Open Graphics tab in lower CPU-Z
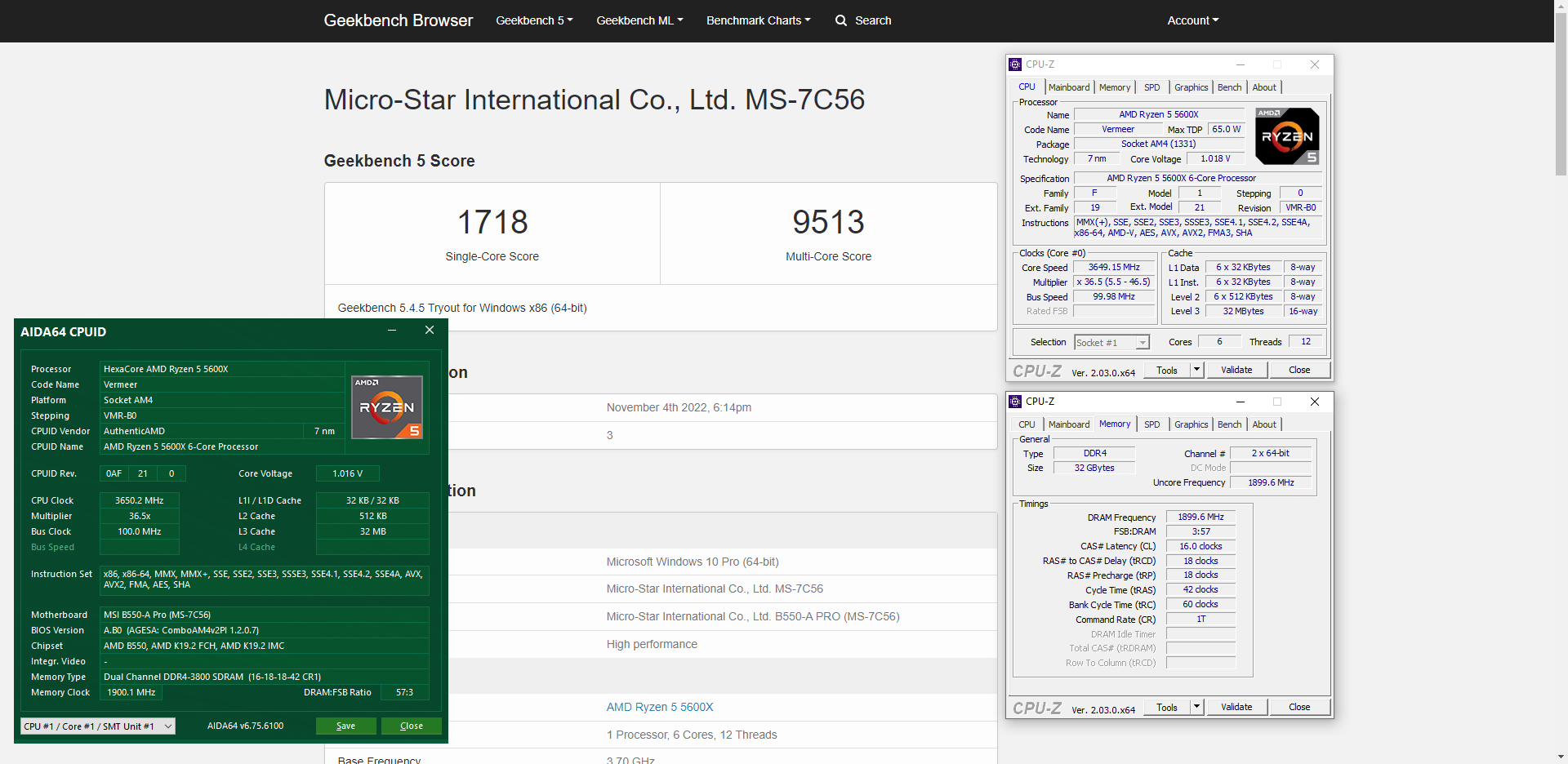 coord(1191,424)
